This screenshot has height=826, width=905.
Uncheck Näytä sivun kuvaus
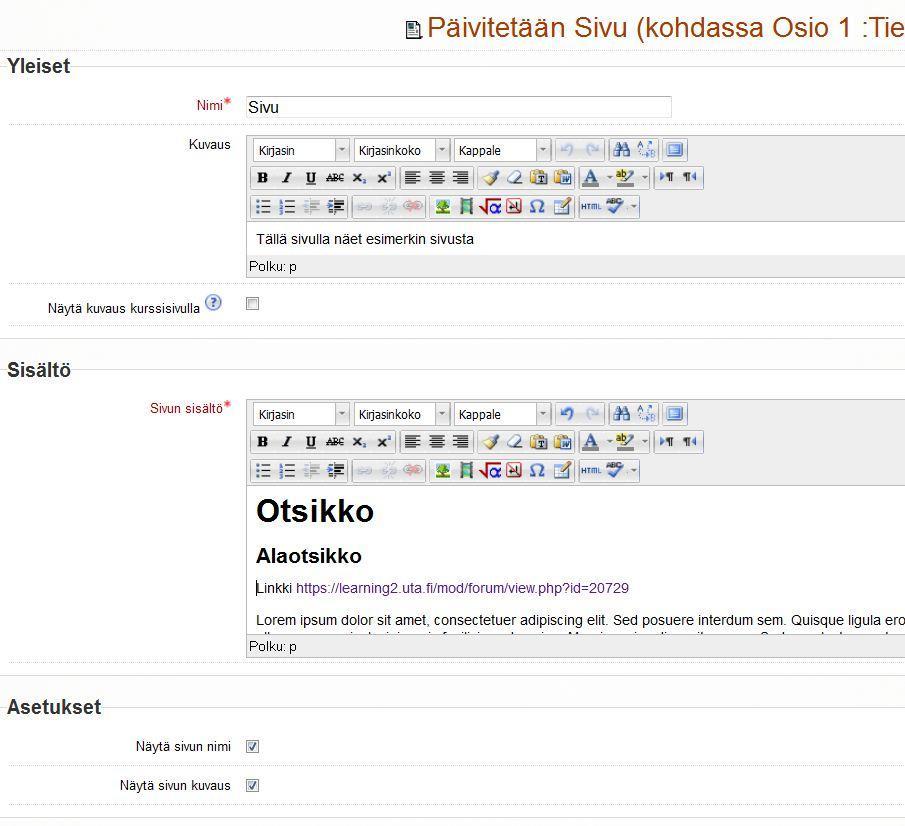(252, 785)
